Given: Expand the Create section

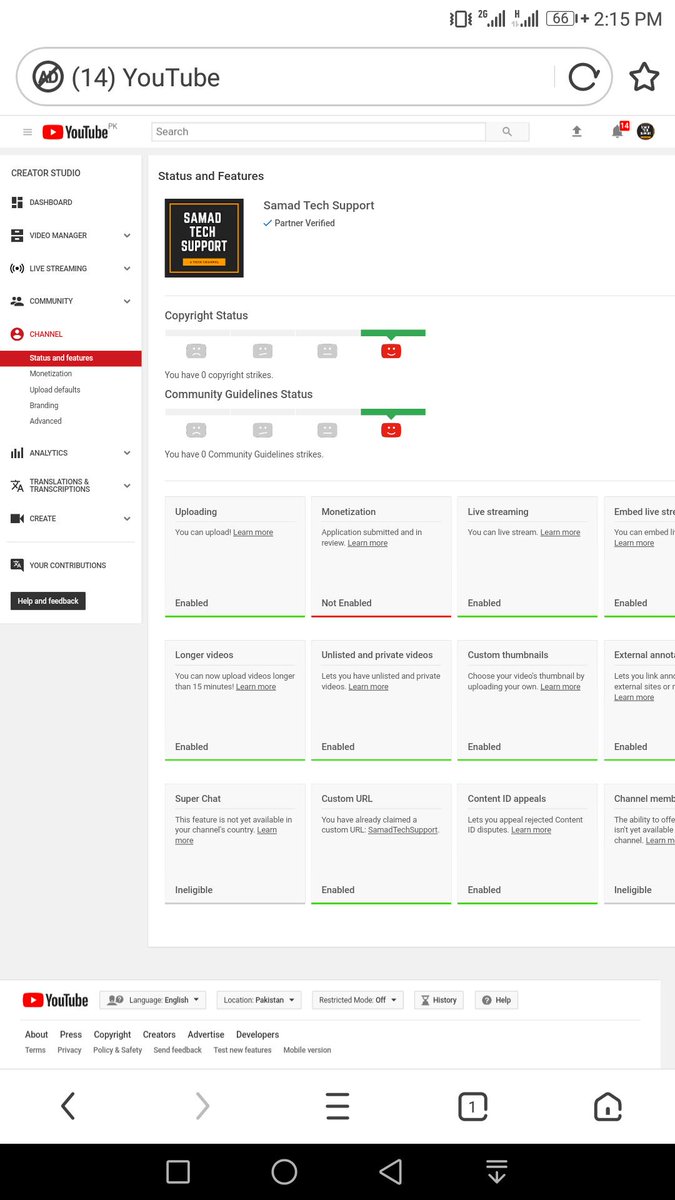Looking at the screenshot, I should coord(127,519).
